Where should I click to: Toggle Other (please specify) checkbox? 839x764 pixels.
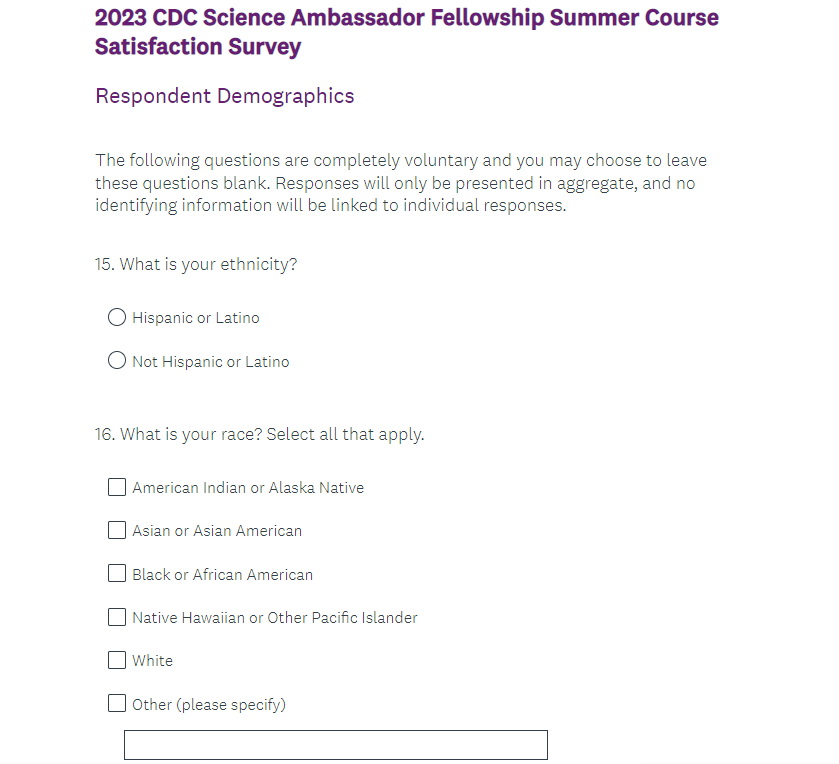click(x=117, y=704)
